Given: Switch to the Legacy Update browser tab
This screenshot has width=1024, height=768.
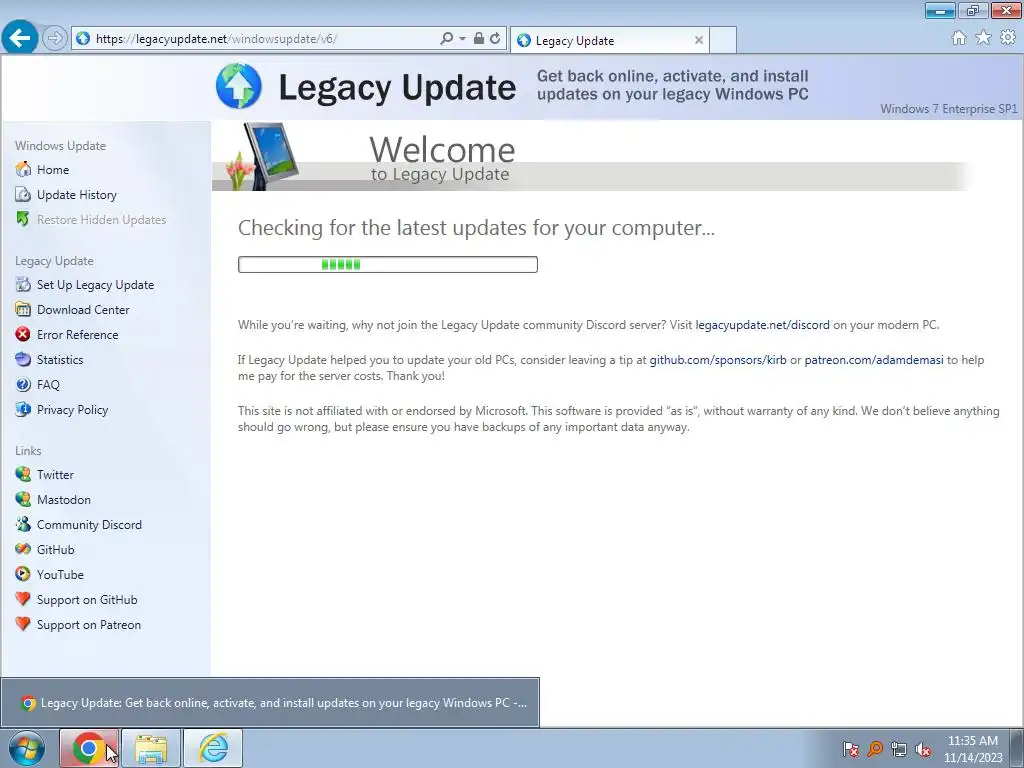Looking at the screenshot, I should click(x=609, y=40).
